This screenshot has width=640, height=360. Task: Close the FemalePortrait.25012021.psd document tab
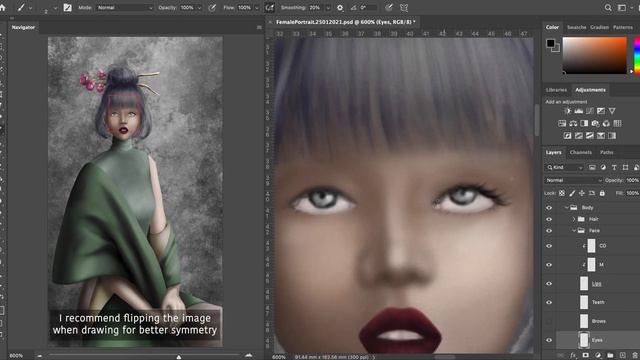point(270,22)
